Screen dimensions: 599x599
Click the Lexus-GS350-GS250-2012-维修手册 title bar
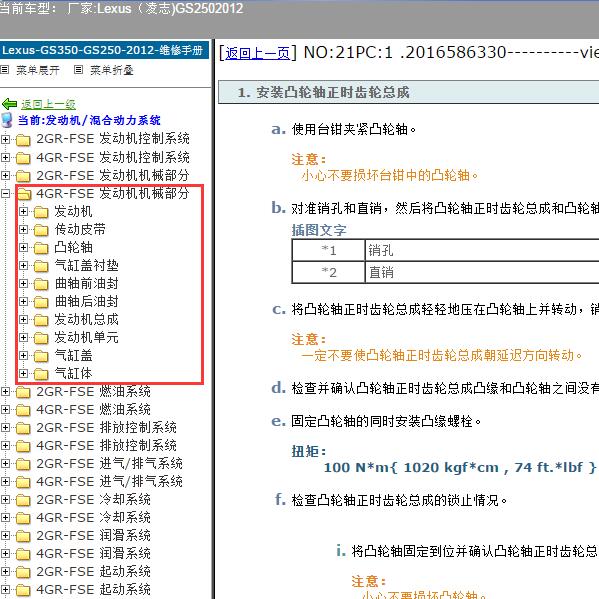pyautogui.click(x=104, y=50)
